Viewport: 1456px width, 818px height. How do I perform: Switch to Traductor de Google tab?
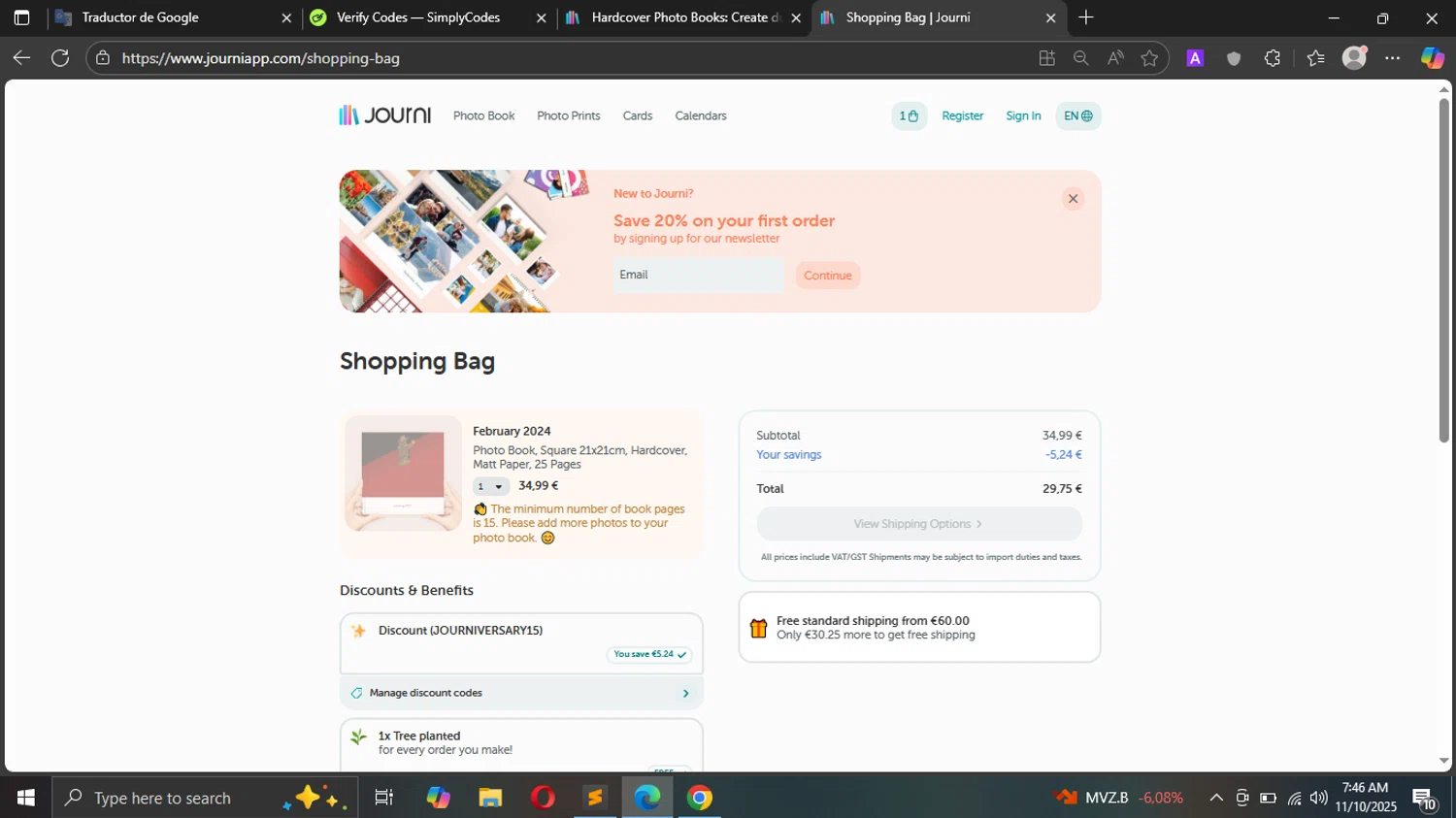(x=173, y=17)
